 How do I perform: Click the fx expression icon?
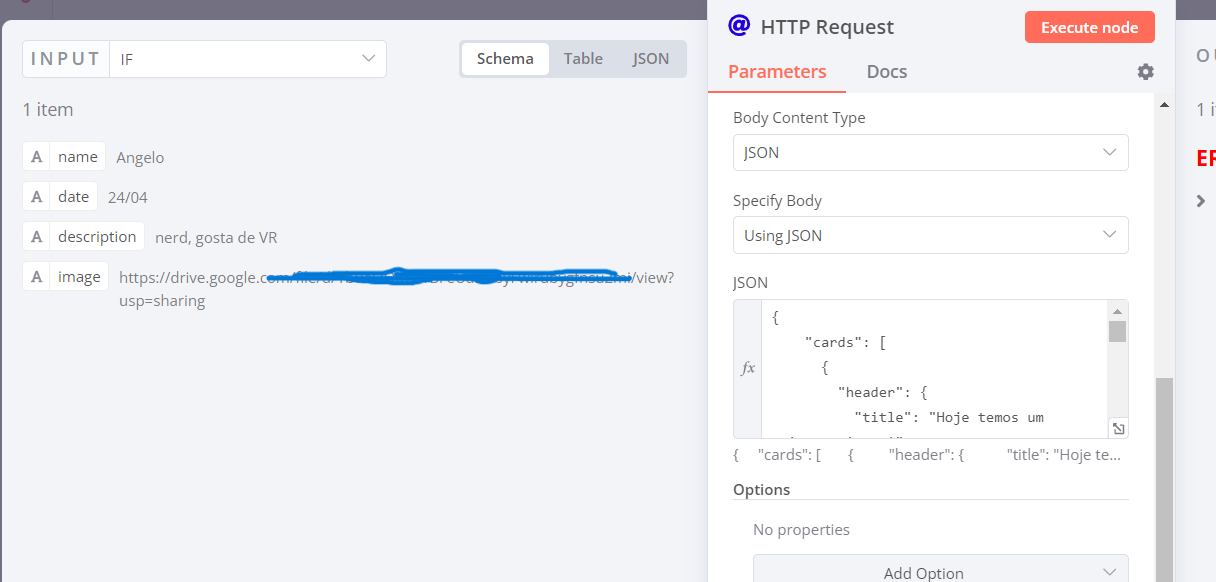tap(748, 368)
